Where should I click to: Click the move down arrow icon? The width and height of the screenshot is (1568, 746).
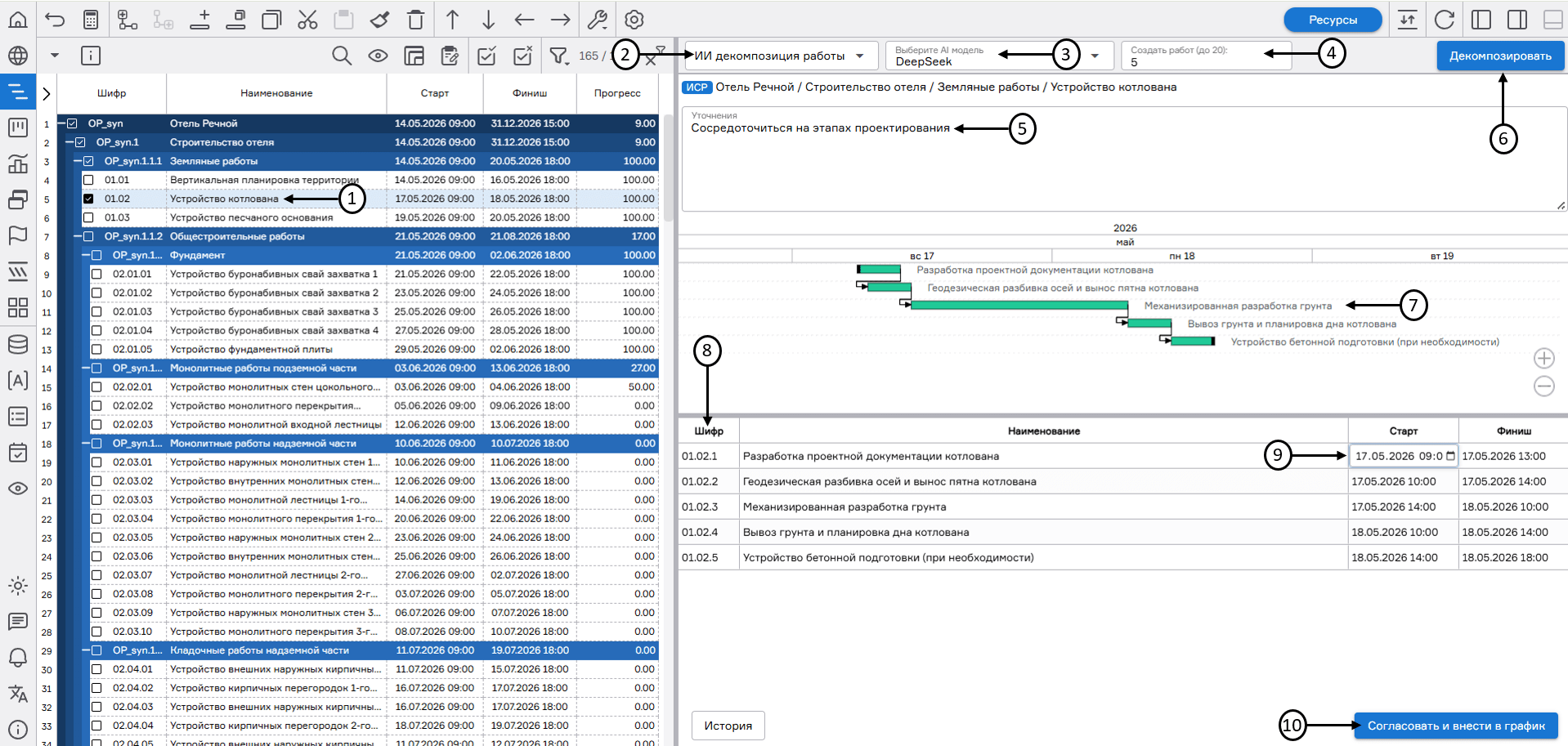coord(488,20)
